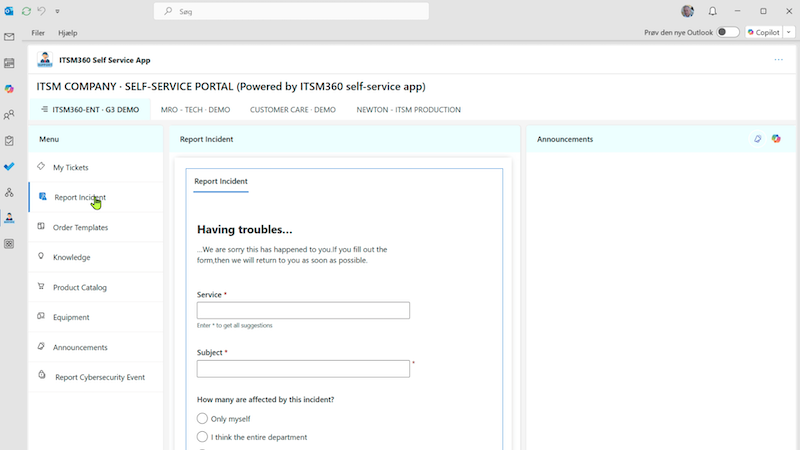Toggle the 'Prøv den nye Outlook' switch
The height and width of the screenshot is (450, 800).
(x=728, y=32)
